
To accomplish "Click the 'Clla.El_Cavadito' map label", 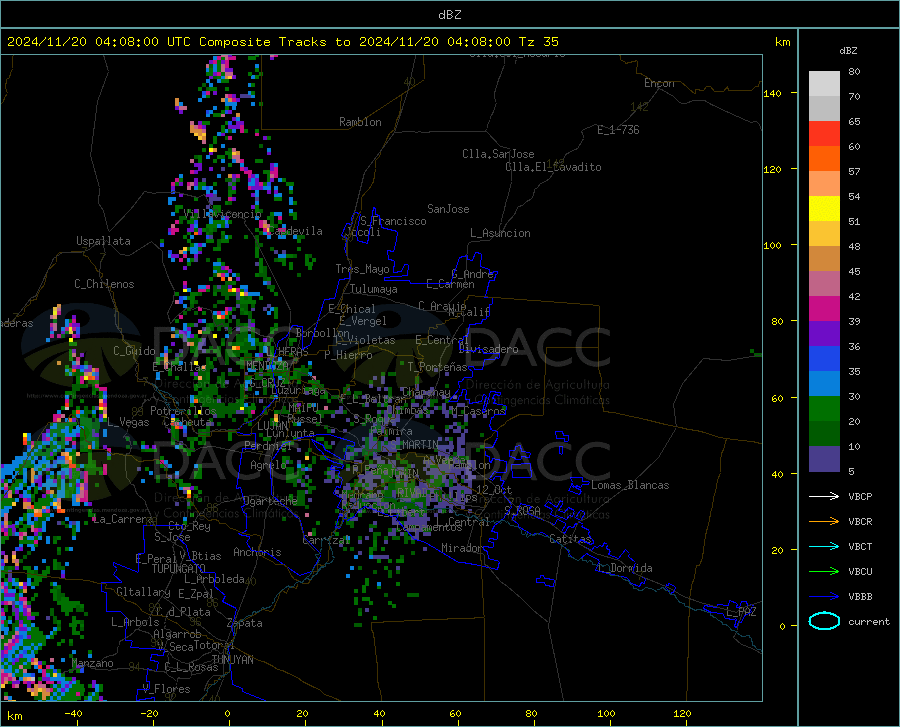I will point(553,167).
